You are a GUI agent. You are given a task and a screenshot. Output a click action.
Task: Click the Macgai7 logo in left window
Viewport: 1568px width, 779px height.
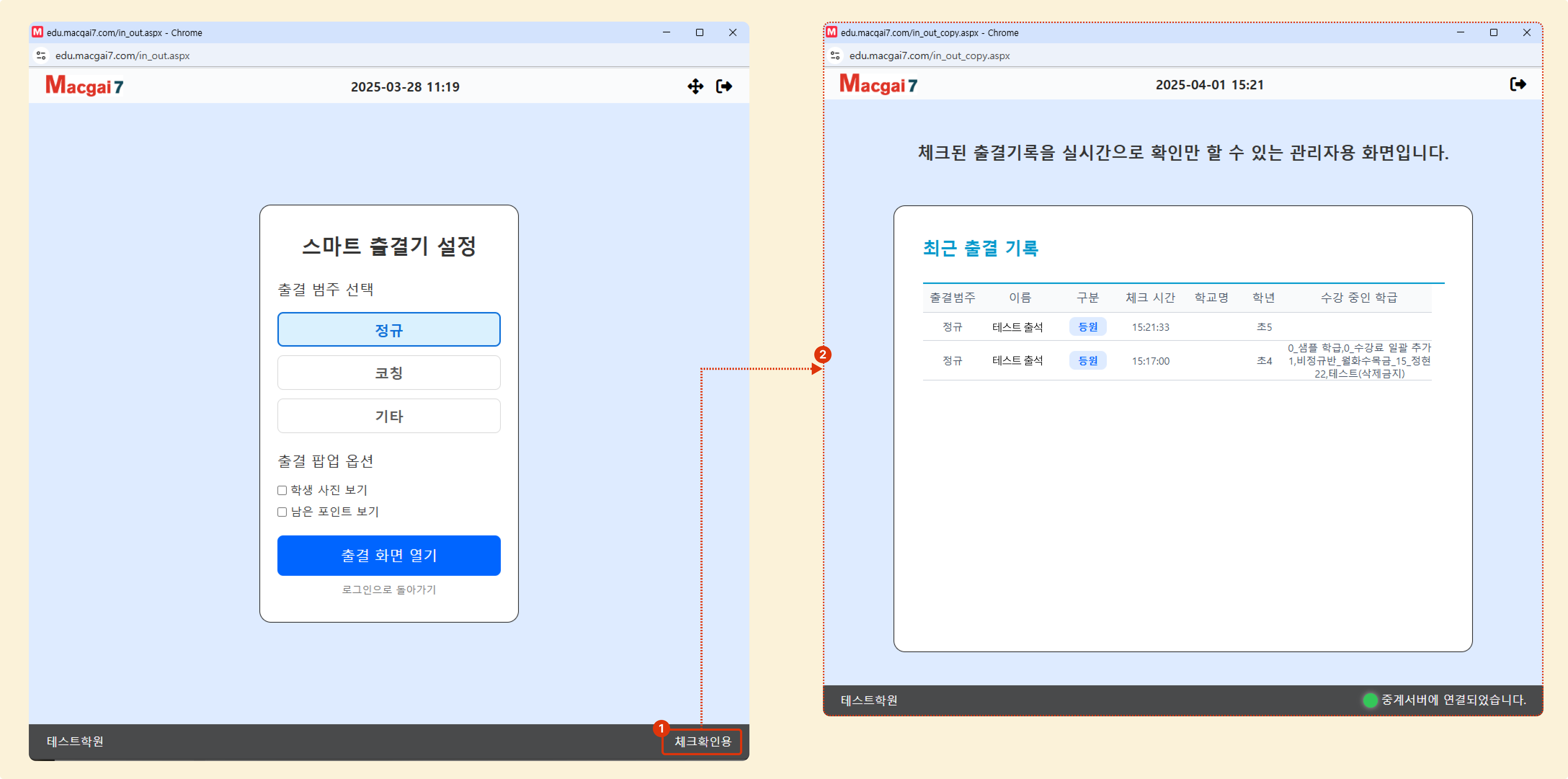point(85,86)
